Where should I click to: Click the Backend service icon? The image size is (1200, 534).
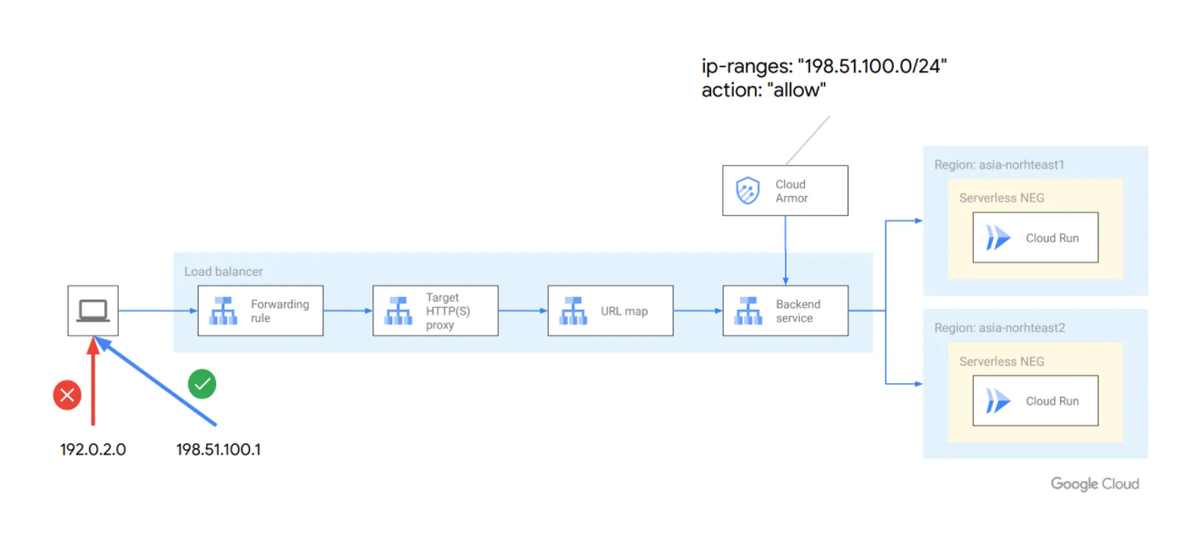coord(749,311)
